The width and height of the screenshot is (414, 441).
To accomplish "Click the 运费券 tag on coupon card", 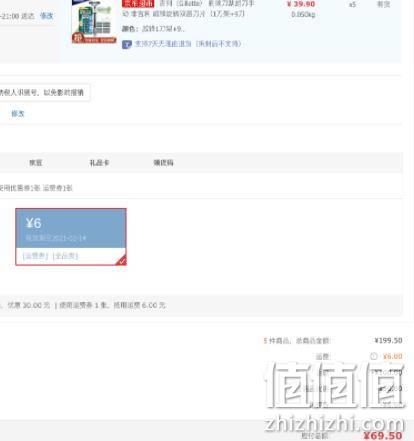I will click(35, 256).
